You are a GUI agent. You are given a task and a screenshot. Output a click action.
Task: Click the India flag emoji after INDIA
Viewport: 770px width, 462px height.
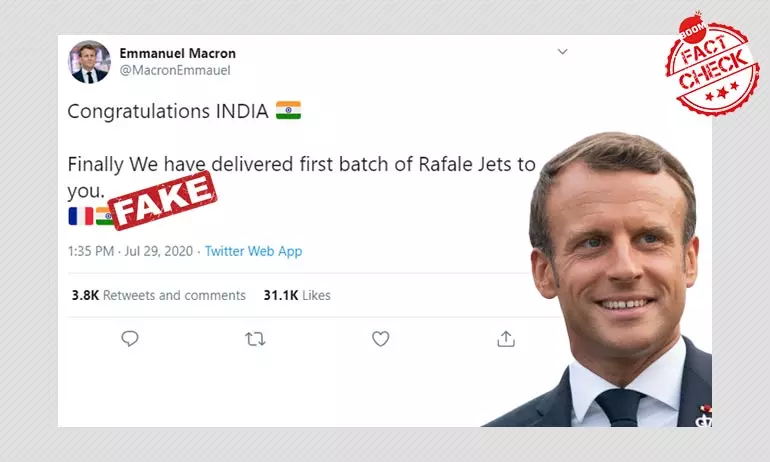tap(288, 110)
